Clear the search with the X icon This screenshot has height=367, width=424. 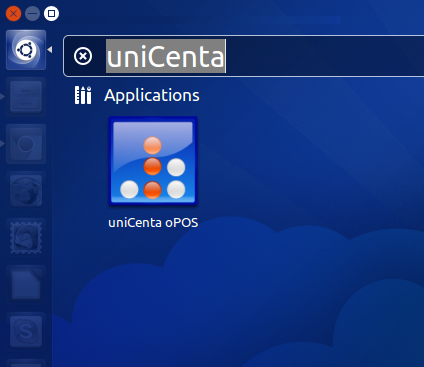click(83, 56)
